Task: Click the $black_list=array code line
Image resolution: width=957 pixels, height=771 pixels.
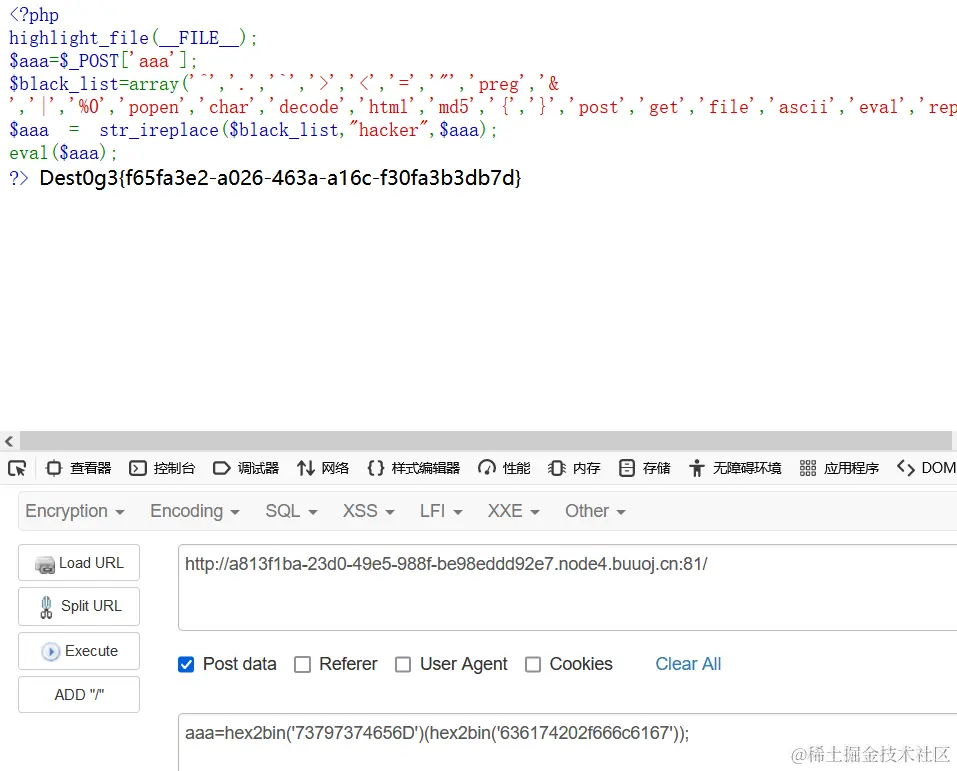Action: point(284,84)
